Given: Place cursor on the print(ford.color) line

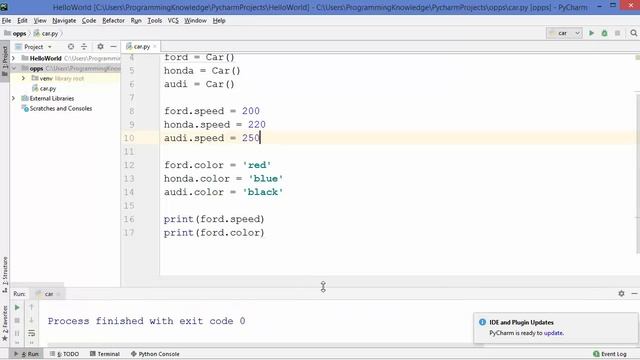Looking at the screenshot, I should click(x=214, y=233).
